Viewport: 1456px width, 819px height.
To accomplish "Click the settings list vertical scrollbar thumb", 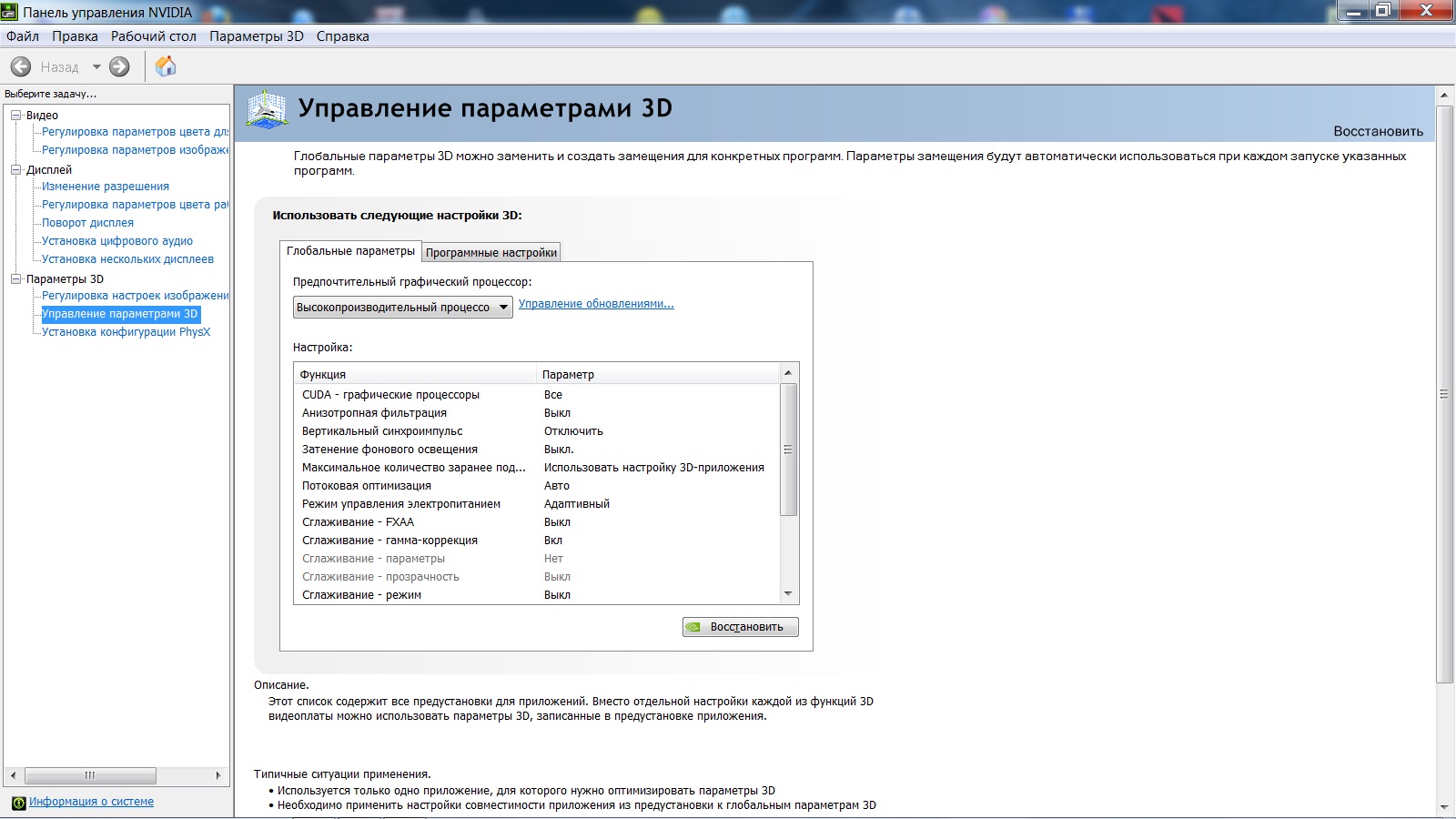I will tap(788, 450).
